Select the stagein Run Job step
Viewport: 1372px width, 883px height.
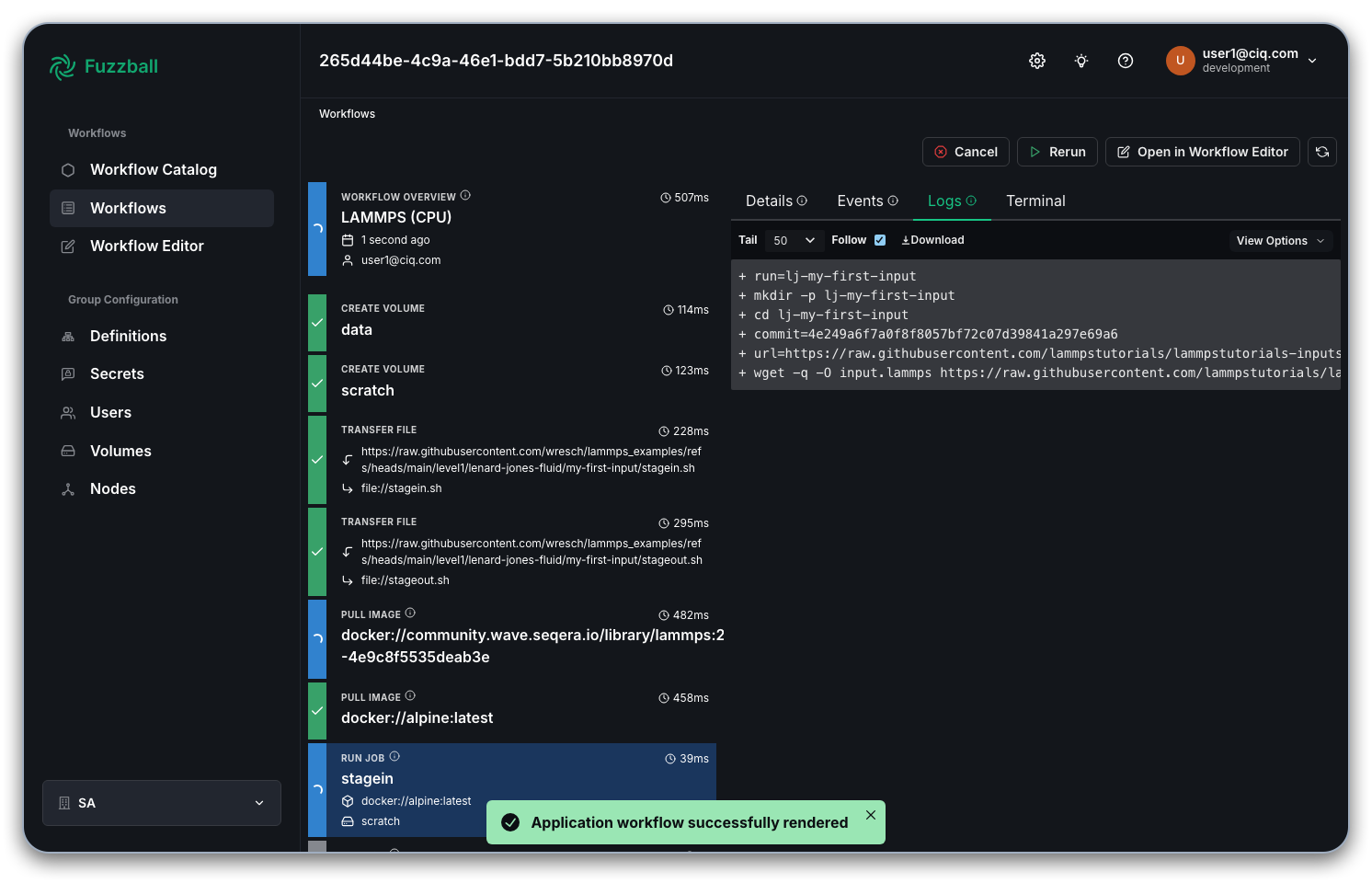(x=512, y=790)
